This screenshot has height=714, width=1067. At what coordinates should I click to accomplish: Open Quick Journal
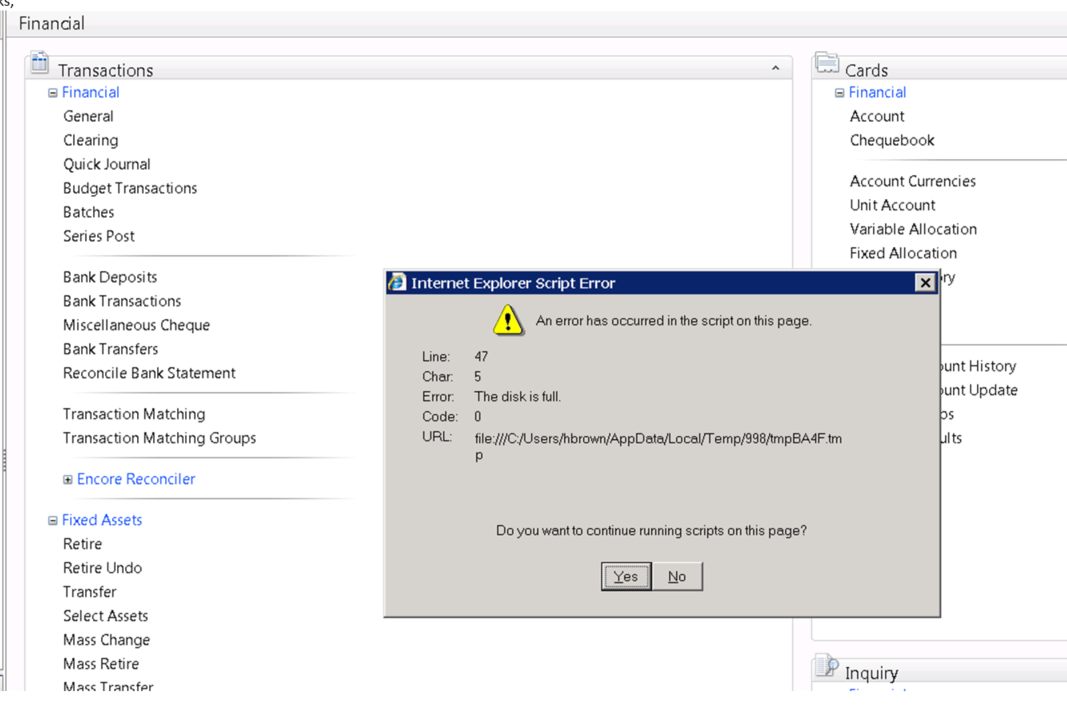coord(107,164)
